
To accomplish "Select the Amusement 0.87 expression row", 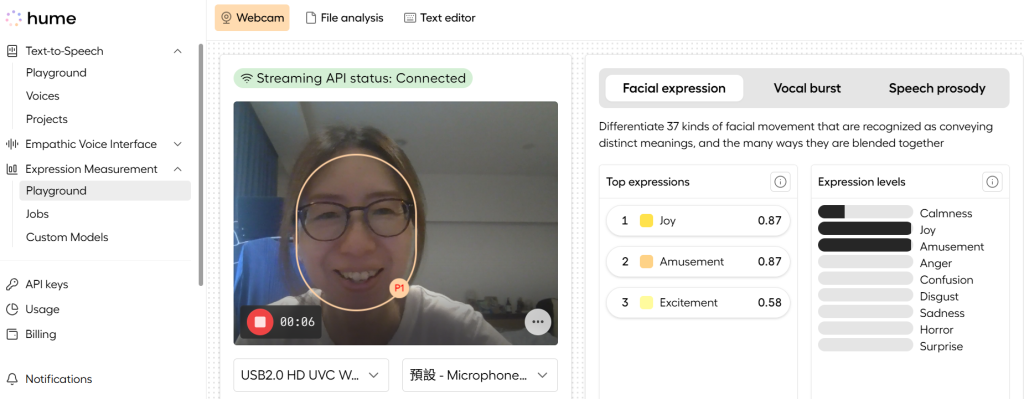I will tap(698, 262).
